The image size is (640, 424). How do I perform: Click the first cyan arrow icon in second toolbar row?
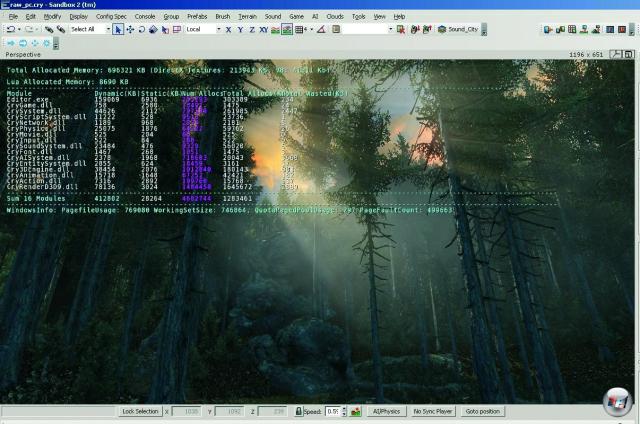tap(11, 43)
